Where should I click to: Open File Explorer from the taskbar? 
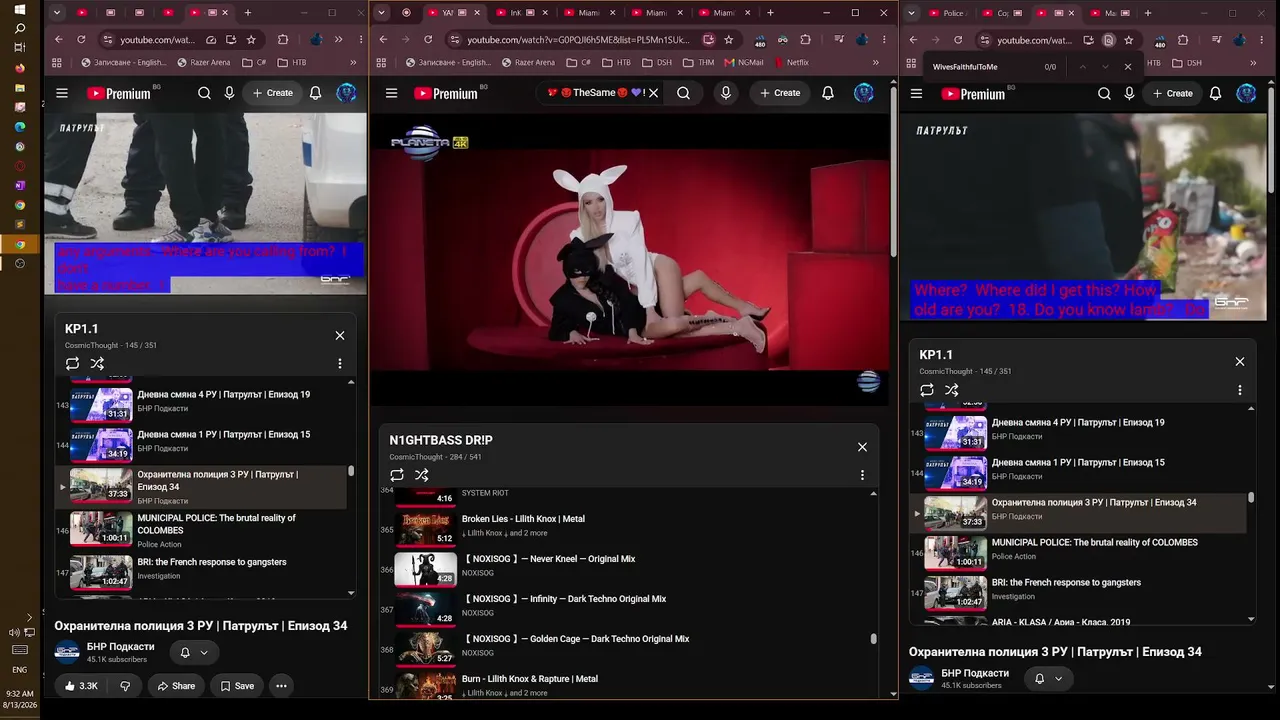click(20, 88)
